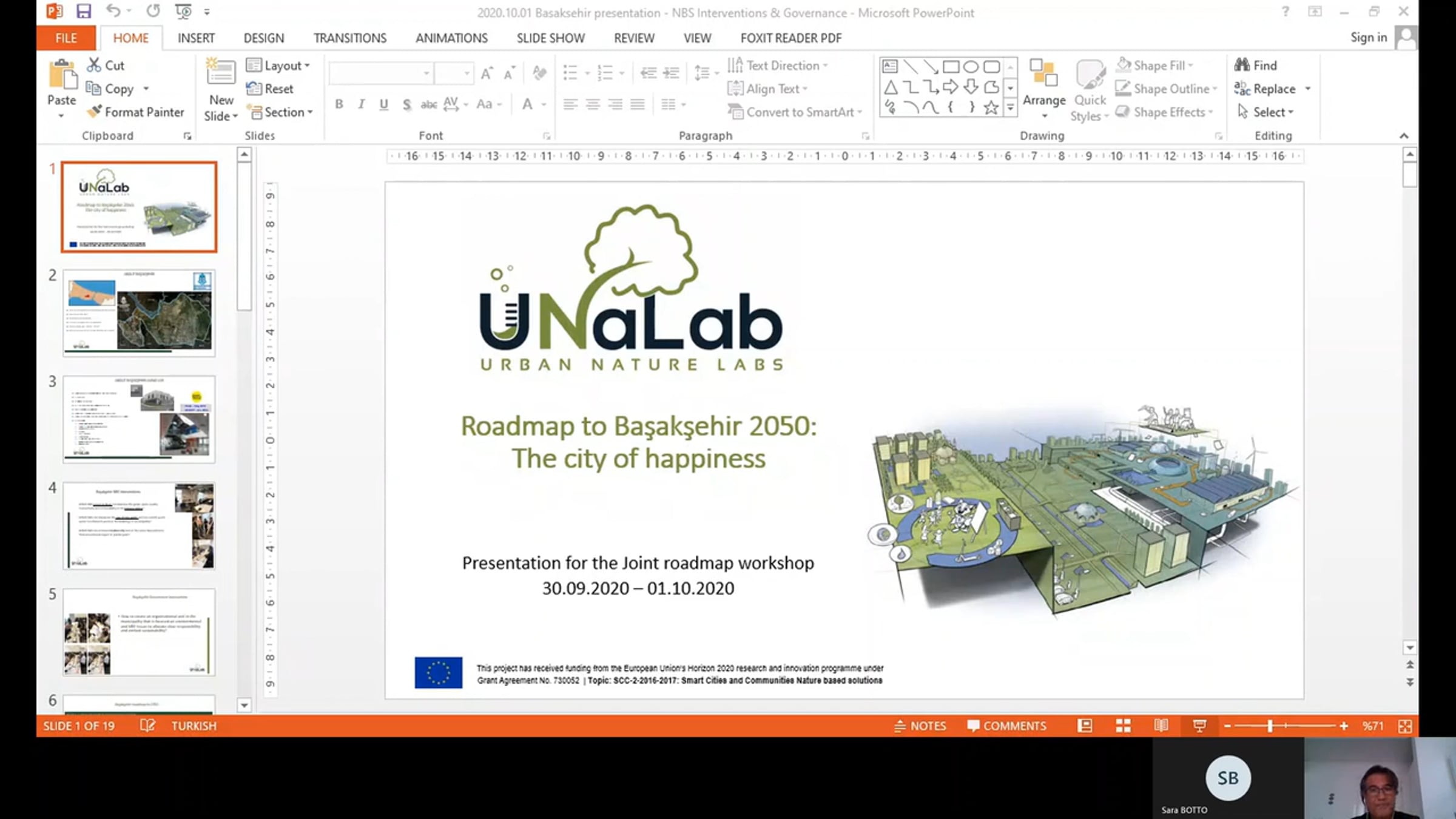Fit slide to current window
Image resolution: width=1456 pixels, height=819 pixels.
click(x=1405, y=726)
